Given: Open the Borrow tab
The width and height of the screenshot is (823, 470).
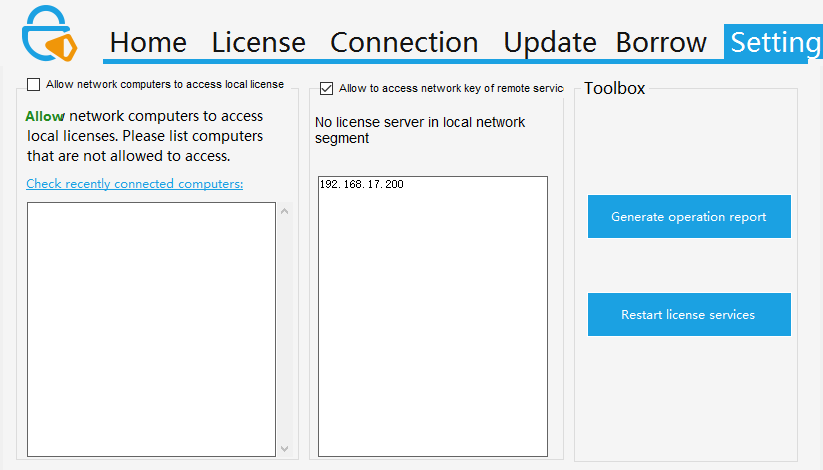Looking at the screenshot, I should click(x=661, y=42).
